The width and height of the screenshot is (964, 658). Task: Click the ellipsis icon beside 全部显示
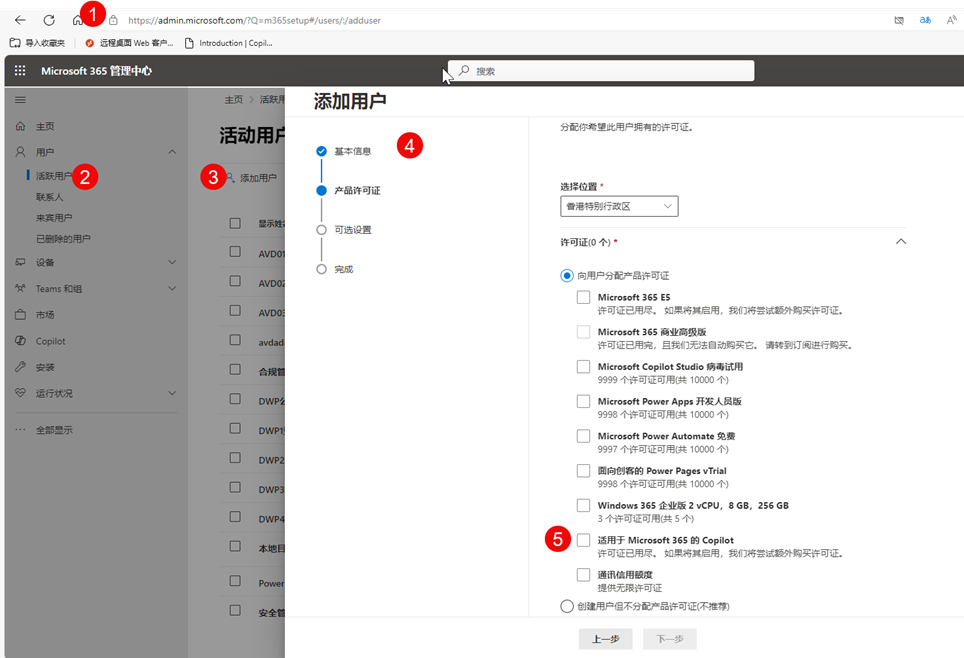tap(20, 430)
